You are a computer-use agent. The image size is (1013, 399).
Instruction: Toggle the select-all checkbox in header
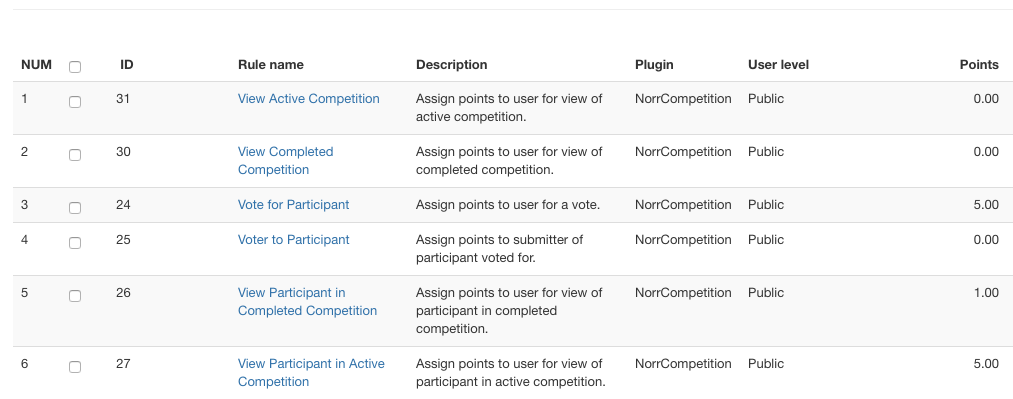click(x=75, y=66)
